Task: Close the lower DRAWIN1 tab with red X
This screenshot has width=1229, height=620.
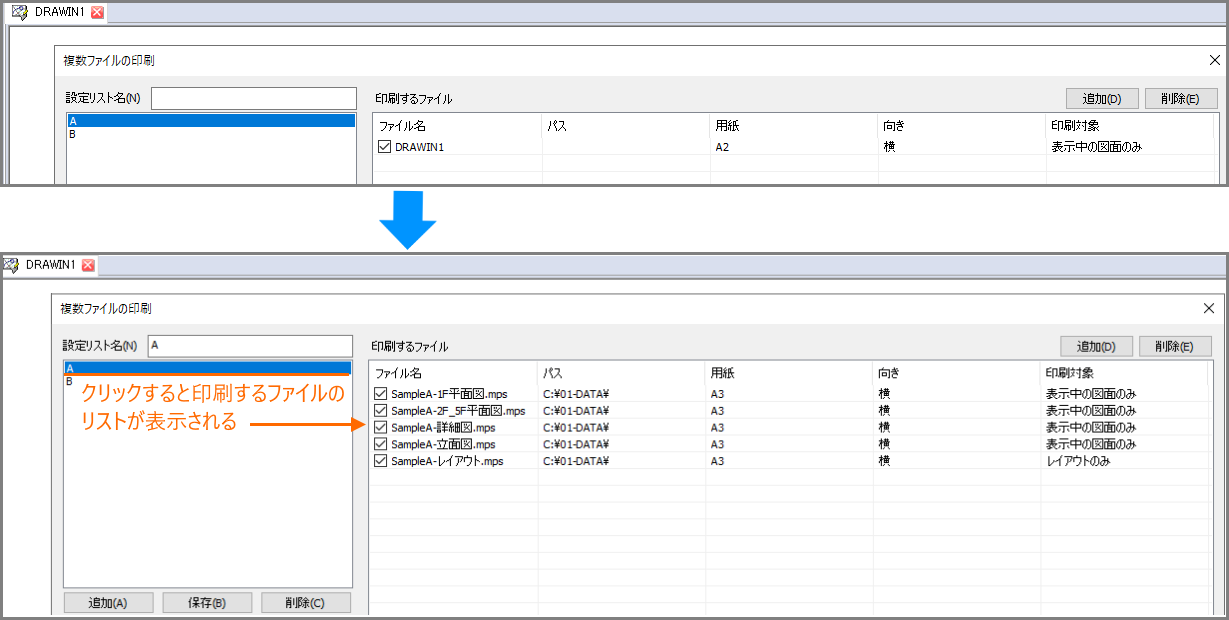Action: point(88,265)
